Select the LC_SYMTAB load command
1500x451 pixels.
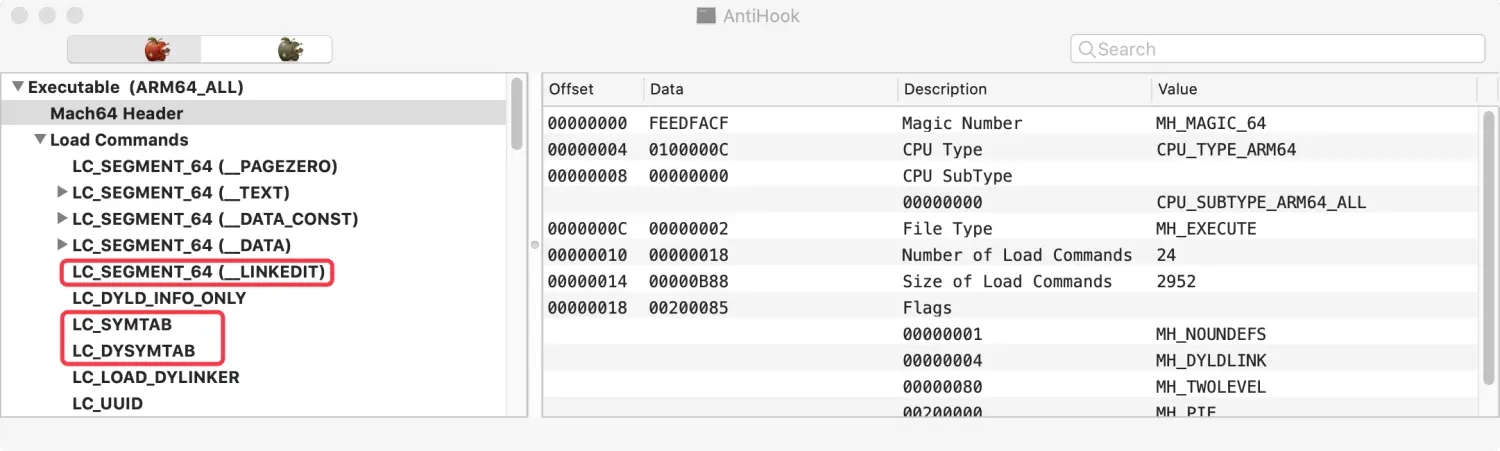(122, 325)
